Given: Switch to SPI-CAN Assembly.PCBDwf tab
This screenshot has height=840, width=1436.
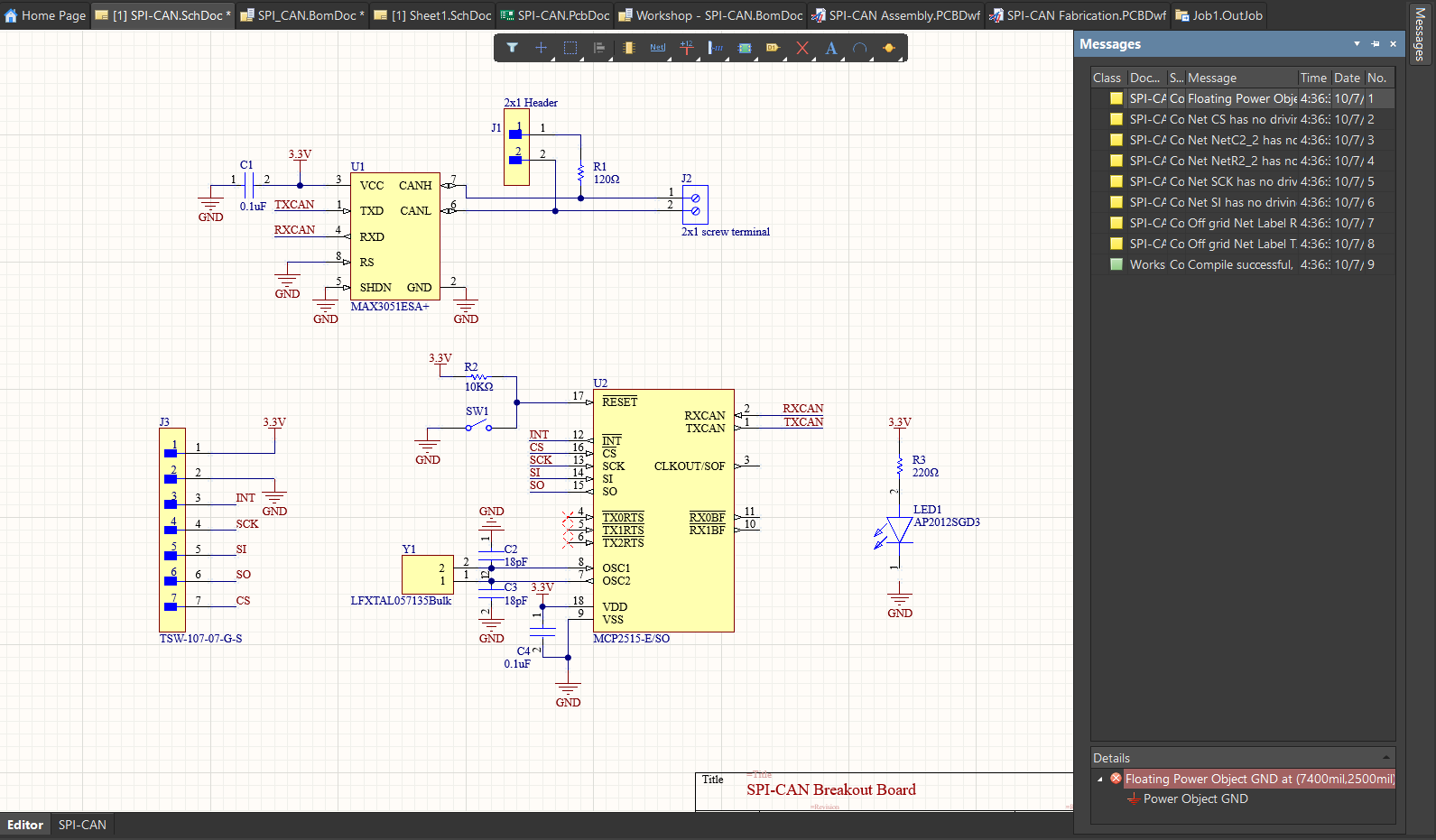Looking at the screenshot, I should click(896, 15).
